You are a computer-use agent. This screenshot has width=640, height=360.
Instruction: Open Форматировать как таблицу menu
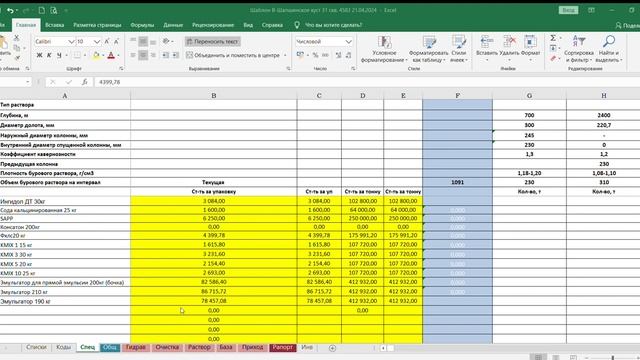(x=428, y=49)
